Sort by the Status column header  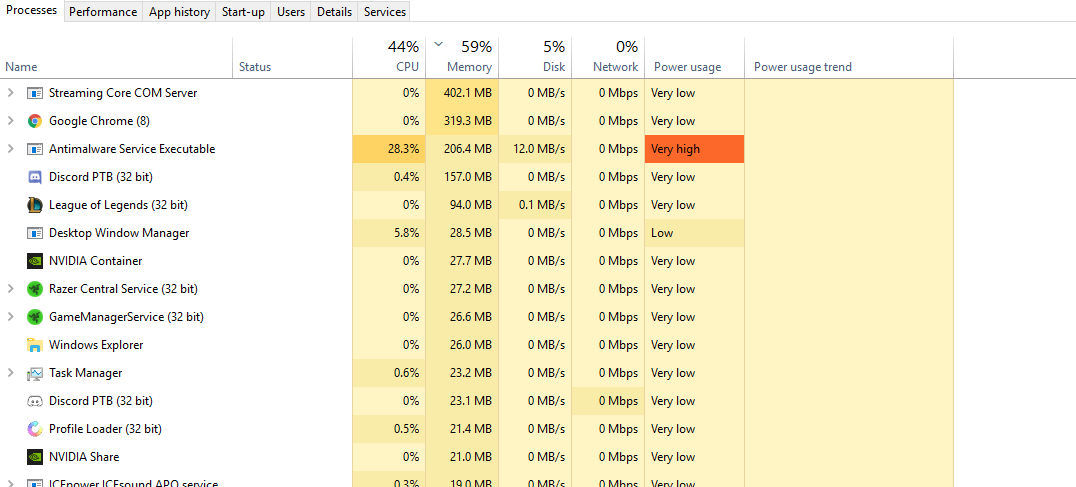292,58
